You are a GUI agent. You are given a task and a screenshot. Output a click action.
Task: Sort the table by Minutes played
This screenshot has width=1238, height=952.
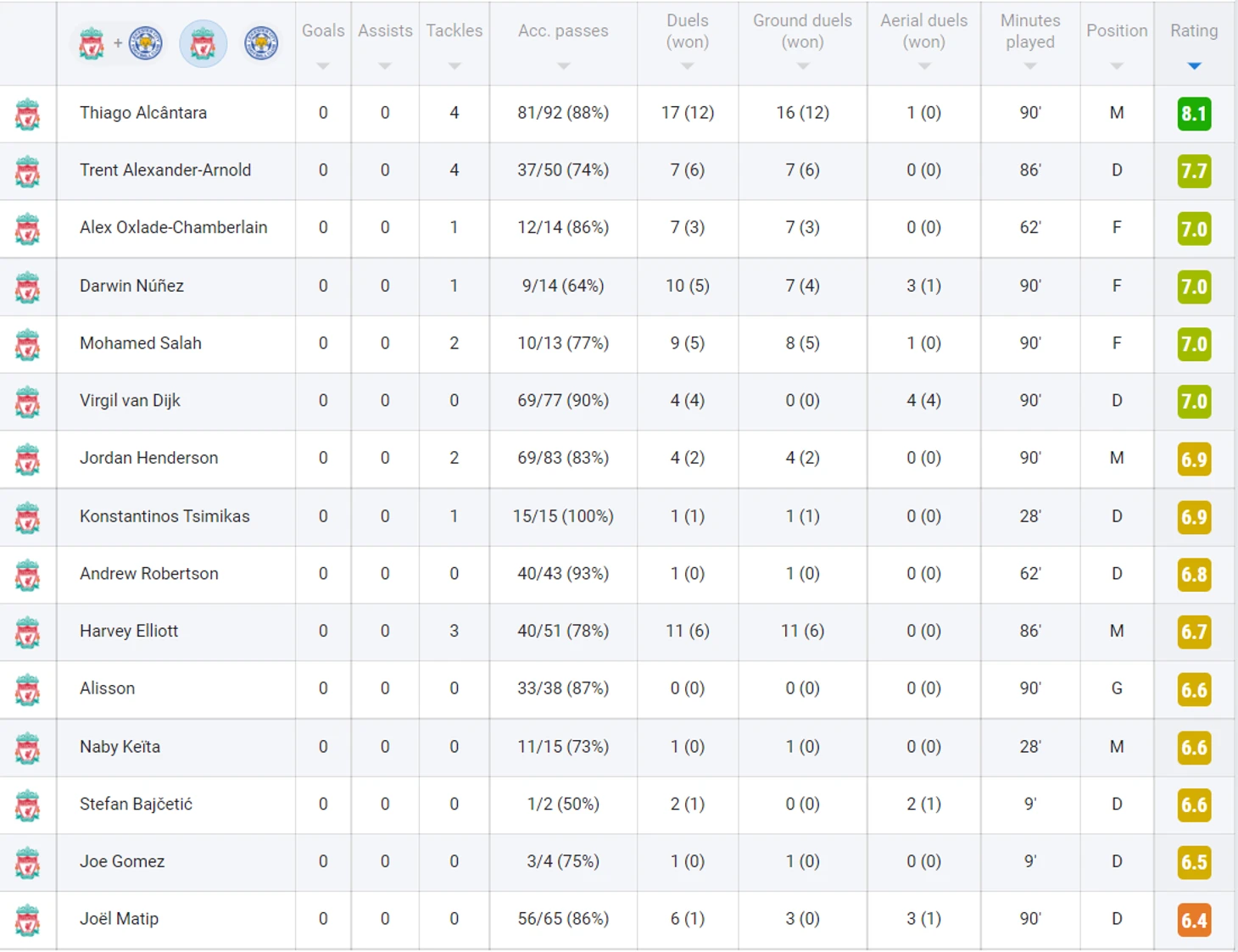[1030, 42]
